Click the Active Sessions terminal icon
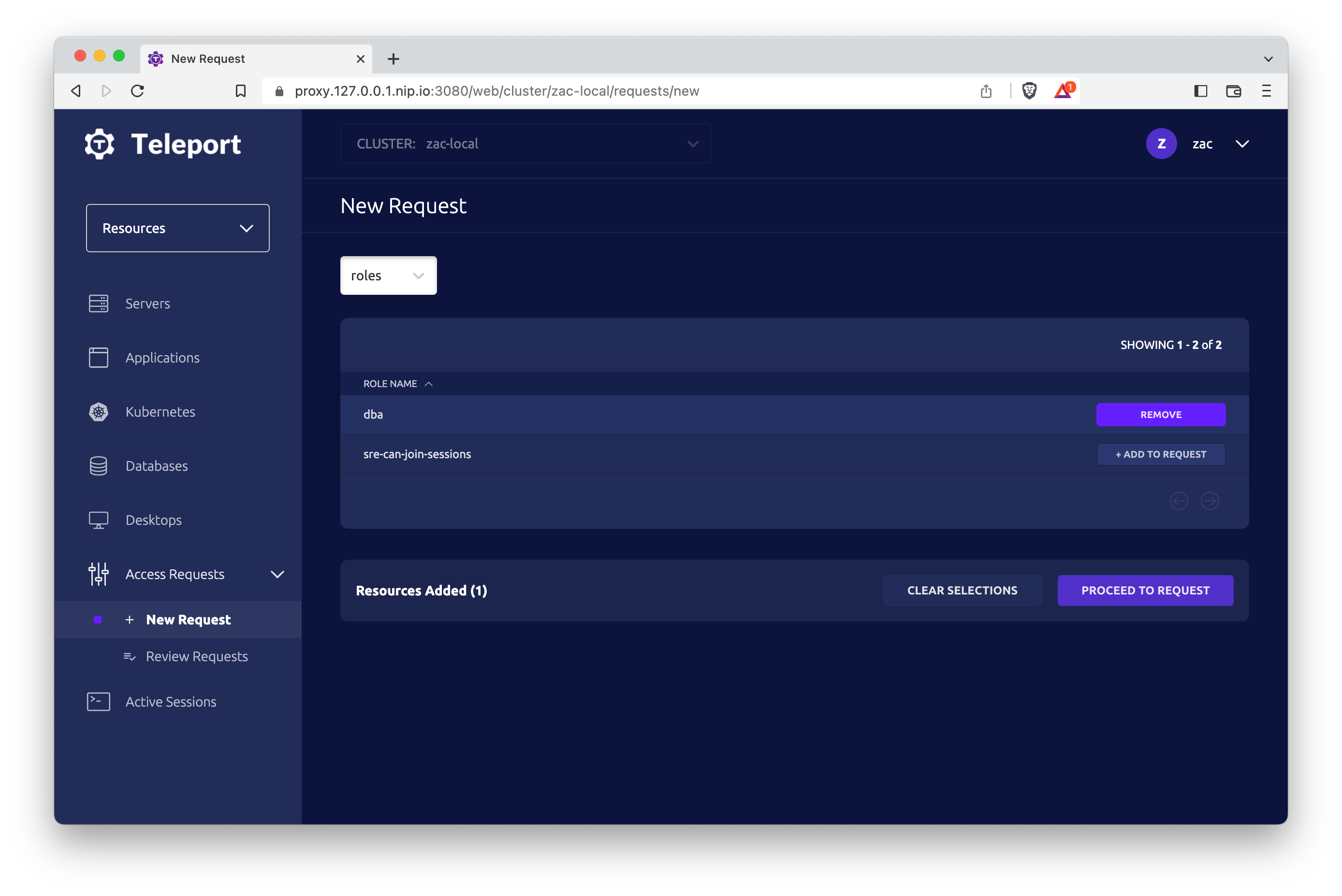 [96, 701]
